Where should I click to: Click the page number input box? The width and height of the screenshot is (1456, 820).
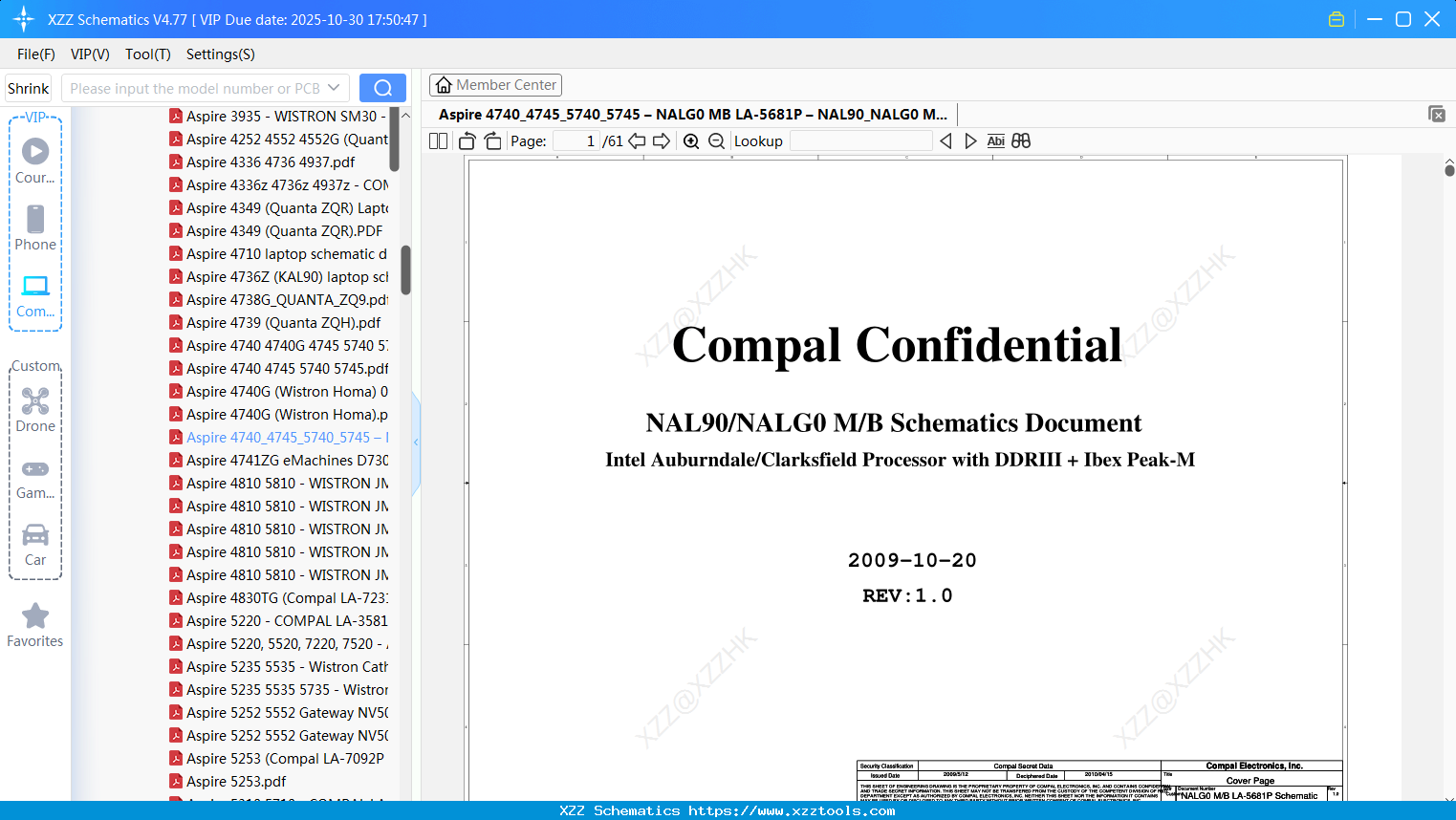tap(576, 141)
